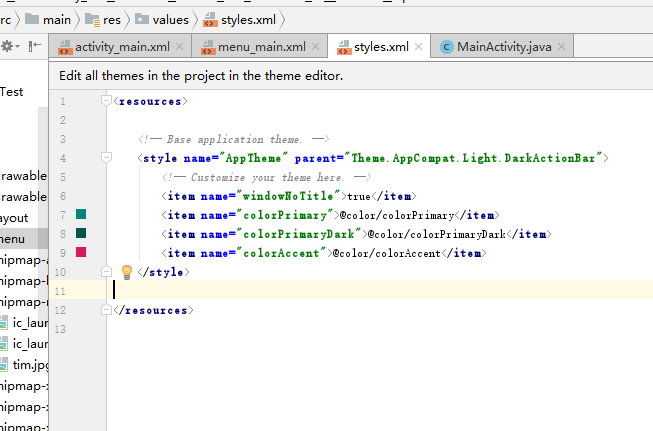Click the styles.xml file icon in breadcrumb
653x431 pixels.
coord(210,20)
